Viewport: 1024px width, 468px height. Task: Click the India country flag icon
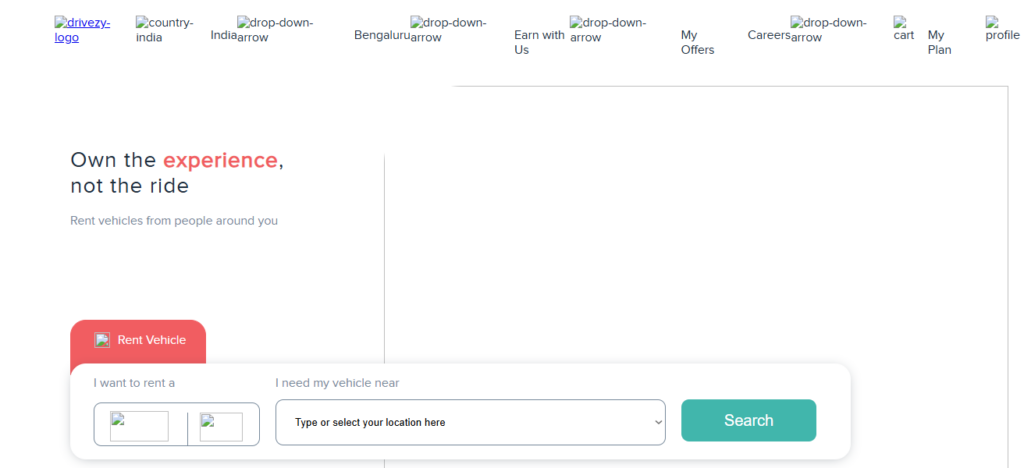(x=164, y=30)
